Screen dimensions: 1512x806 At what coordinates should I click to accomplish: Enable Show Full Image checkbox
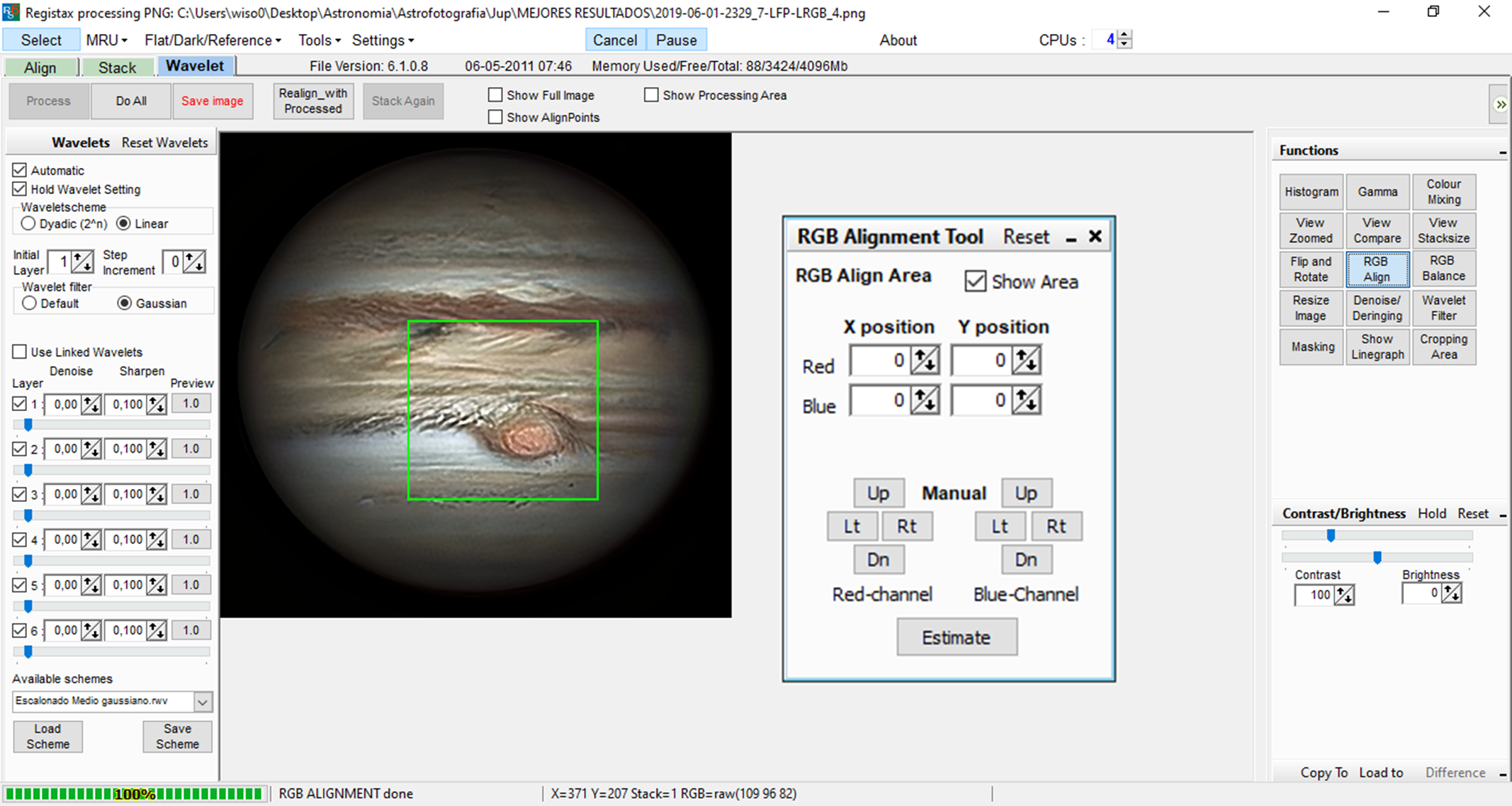coord(495,95)
